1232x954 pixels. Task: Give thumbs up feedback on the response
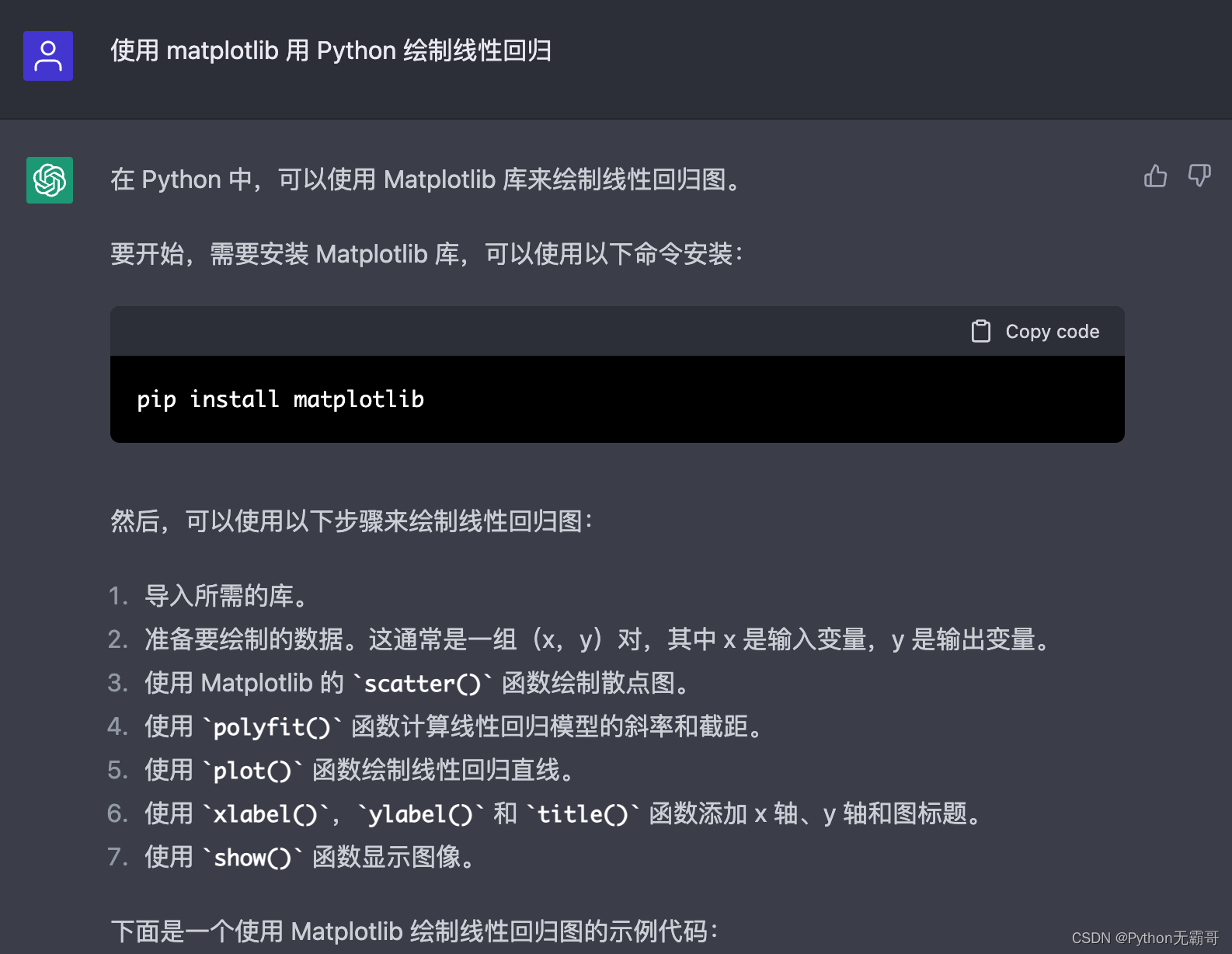tap(1155, 177)
